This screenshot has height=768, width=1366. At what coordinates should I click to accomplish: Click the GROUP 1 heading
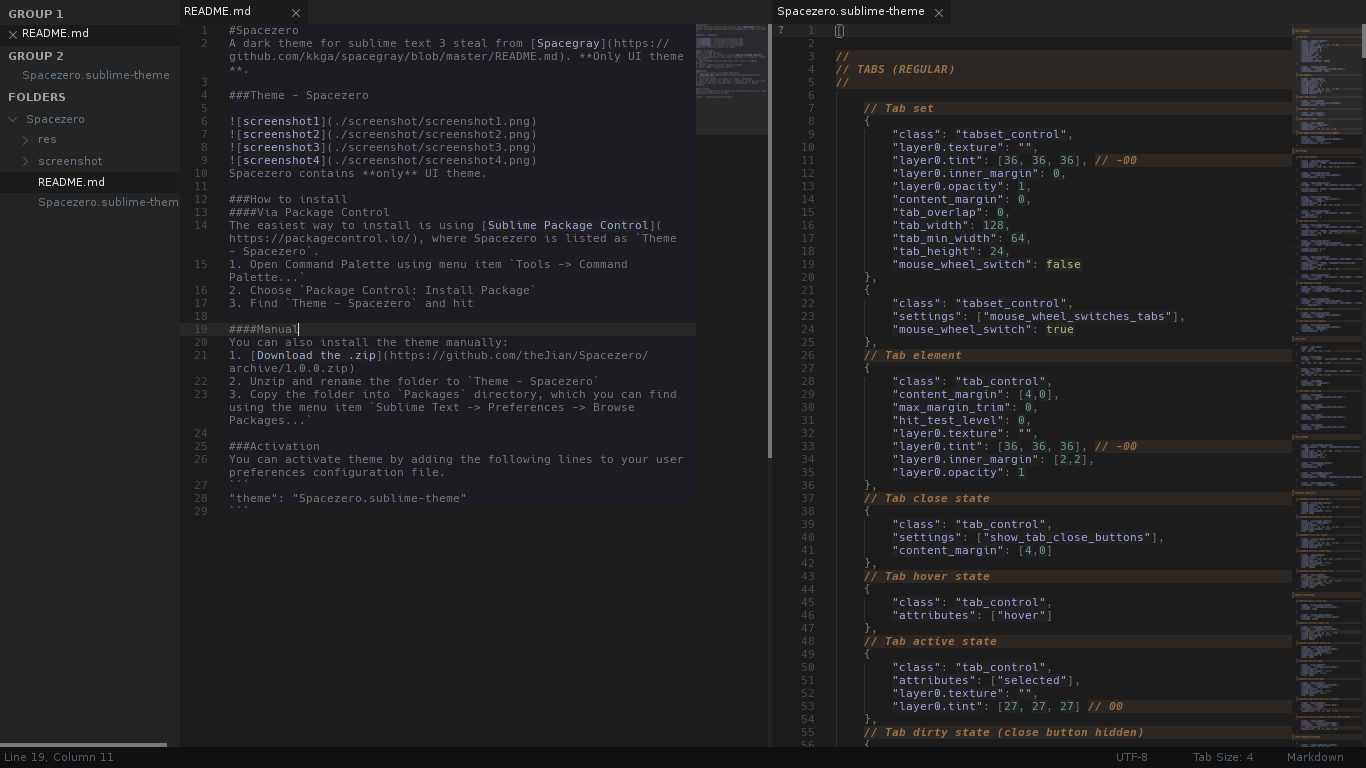[36, 14]
